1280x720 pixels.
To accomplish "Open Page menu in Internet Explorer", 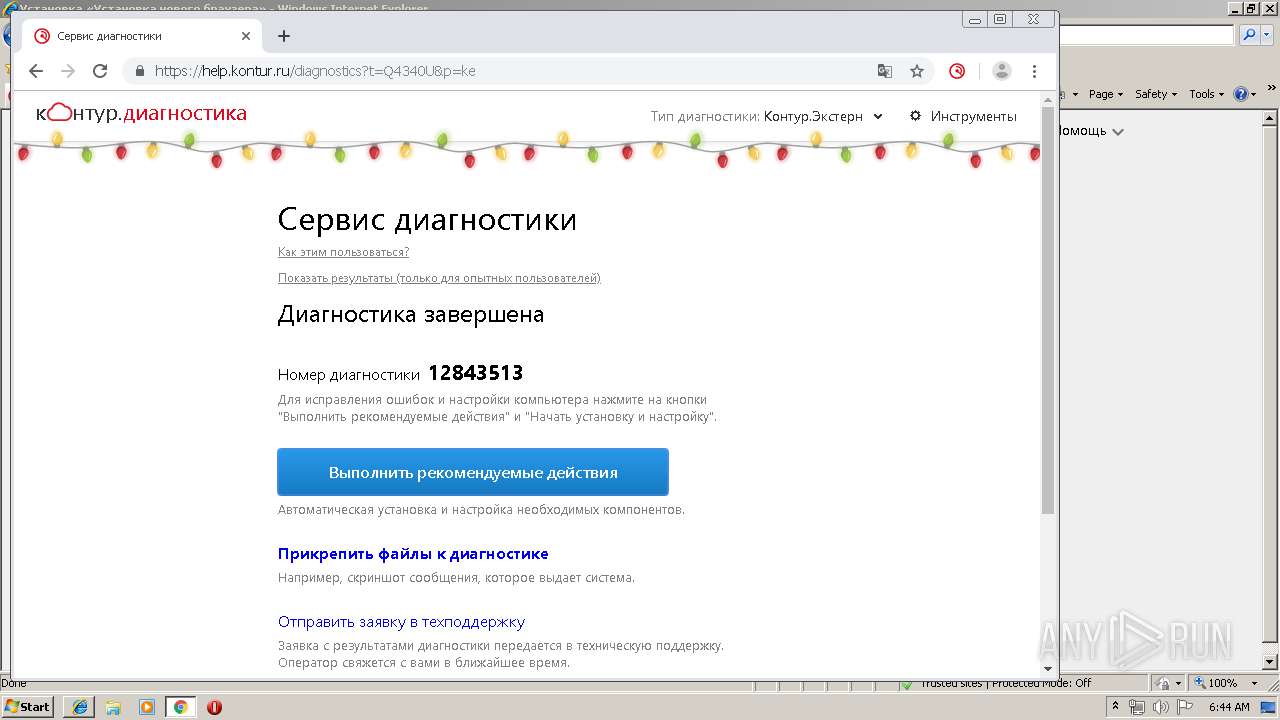I will [x=1106, y=94].
